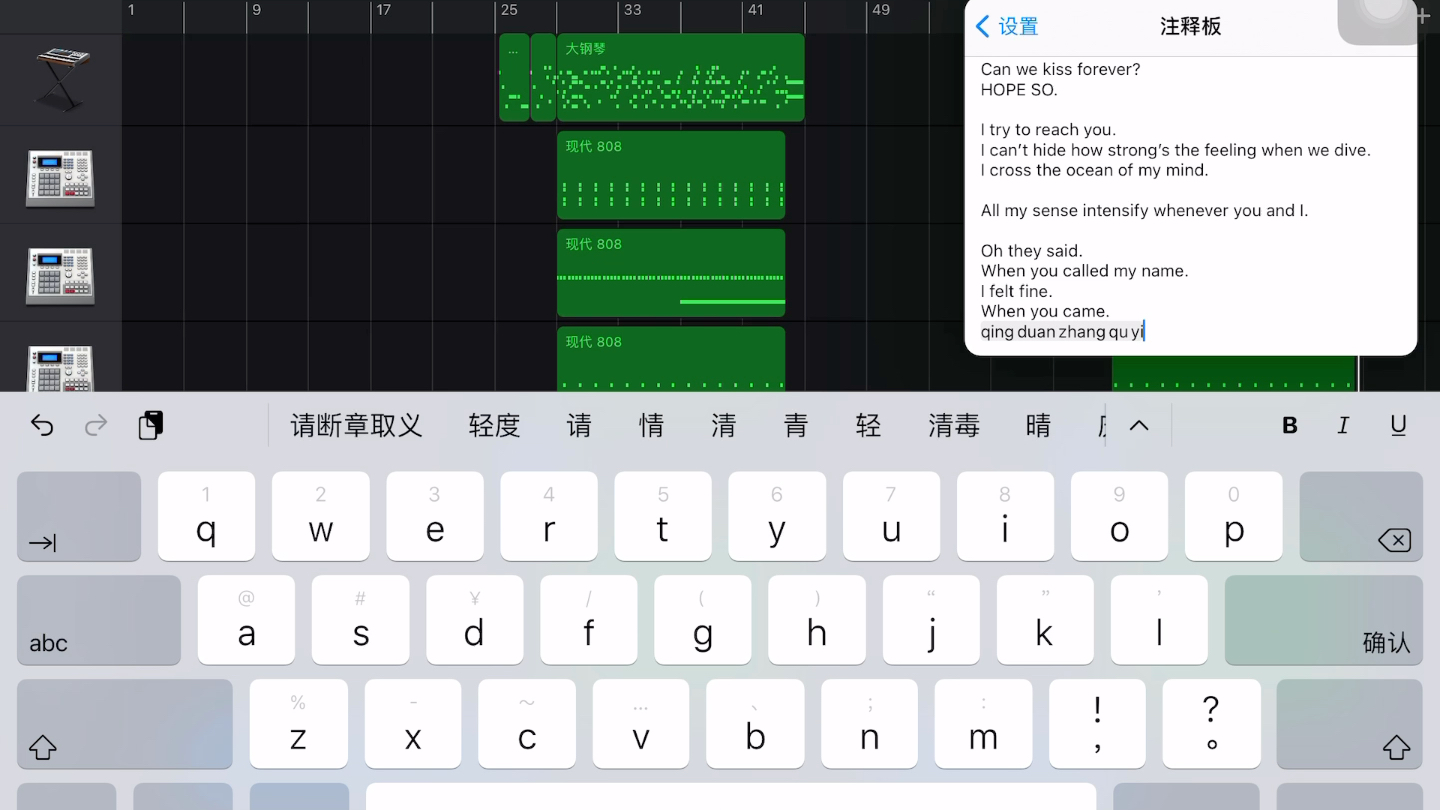Image resolution: width=1440 pixels, height=810 pixels.
Task: Switch keyboard to abc mode
Action: pos(99,620)
